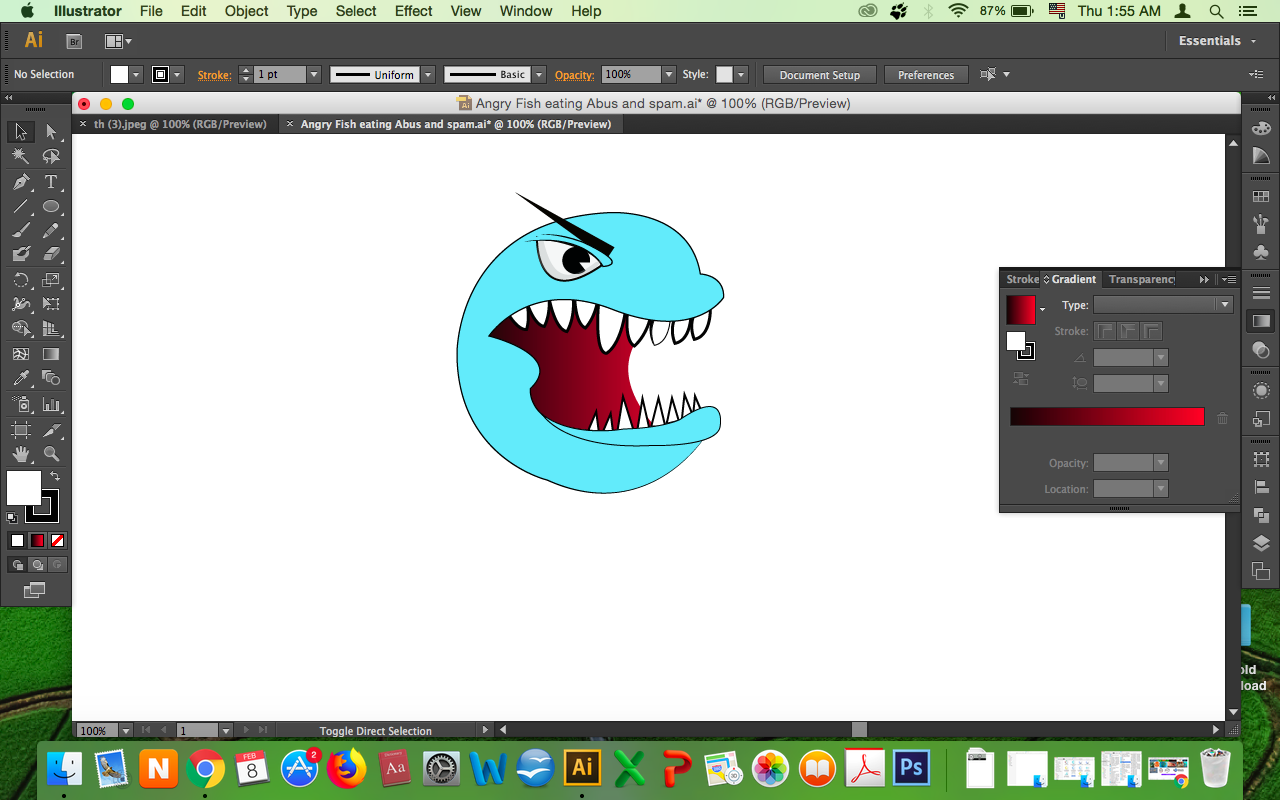The height and width of the screenshot is (800, 1280).
Task: Open Essentials workspace switcher
Action: coord(1216,41)
